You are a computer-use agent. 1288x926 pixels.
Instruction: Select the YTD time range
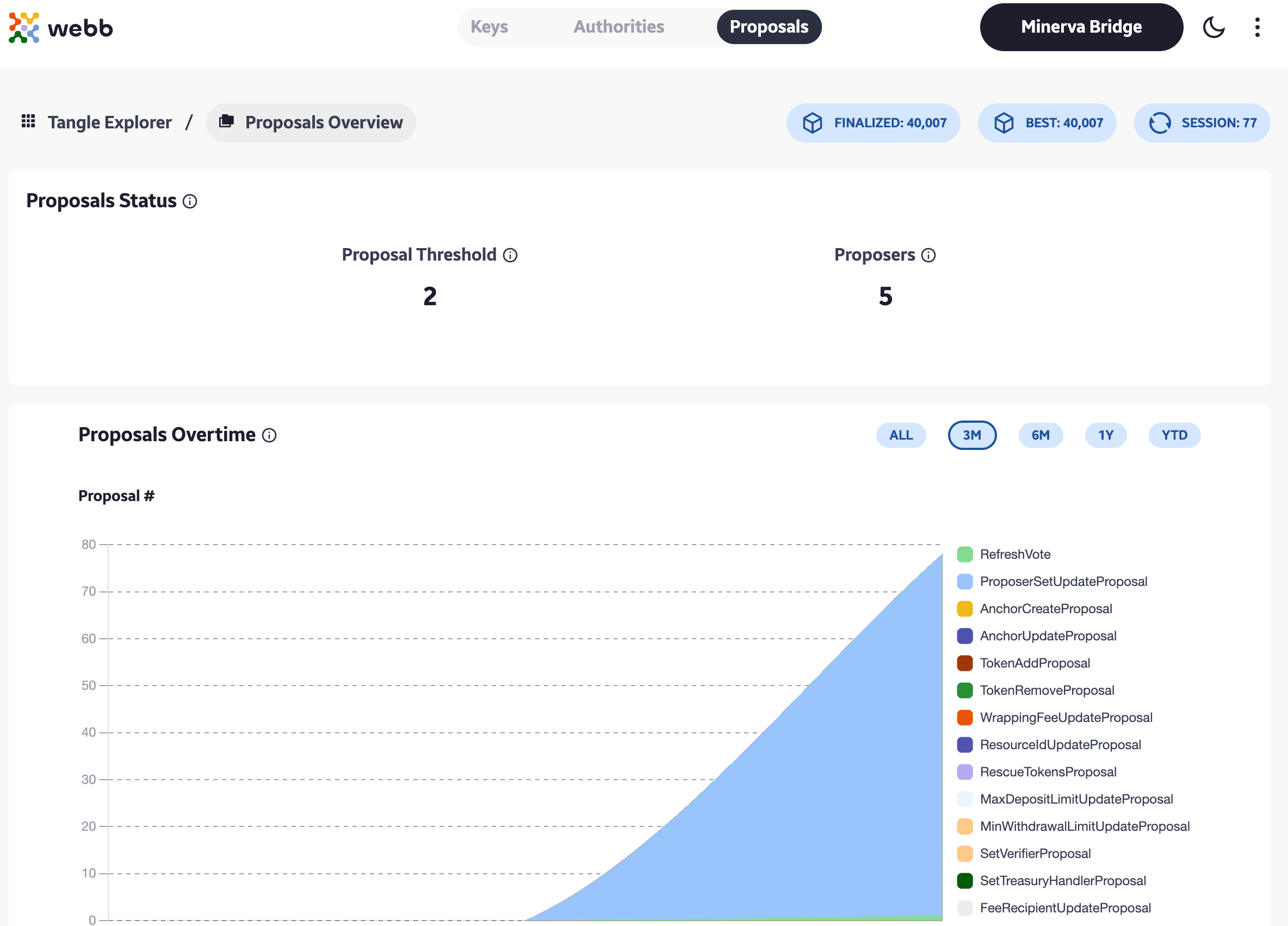[1174, 435]
